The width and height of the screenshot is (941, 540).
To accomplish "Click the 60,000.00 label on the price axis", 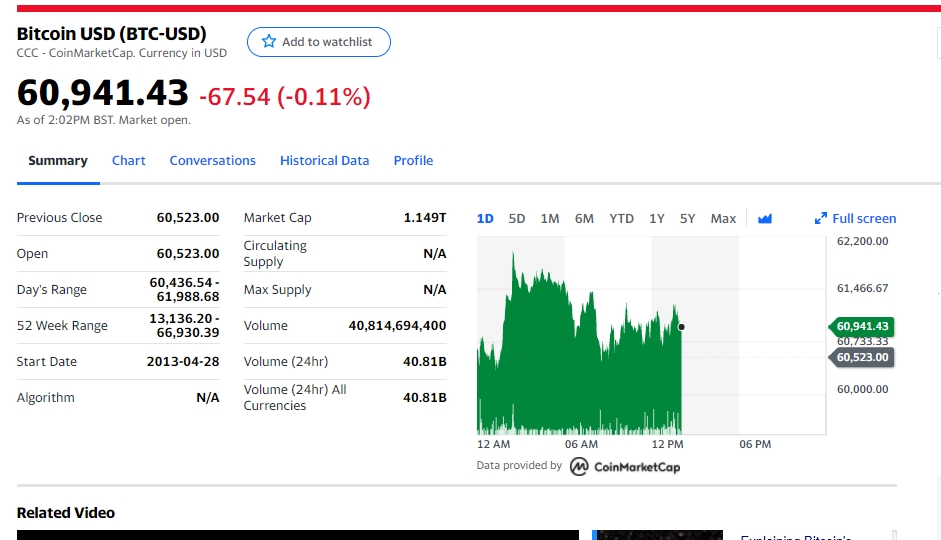I will 862,389.
